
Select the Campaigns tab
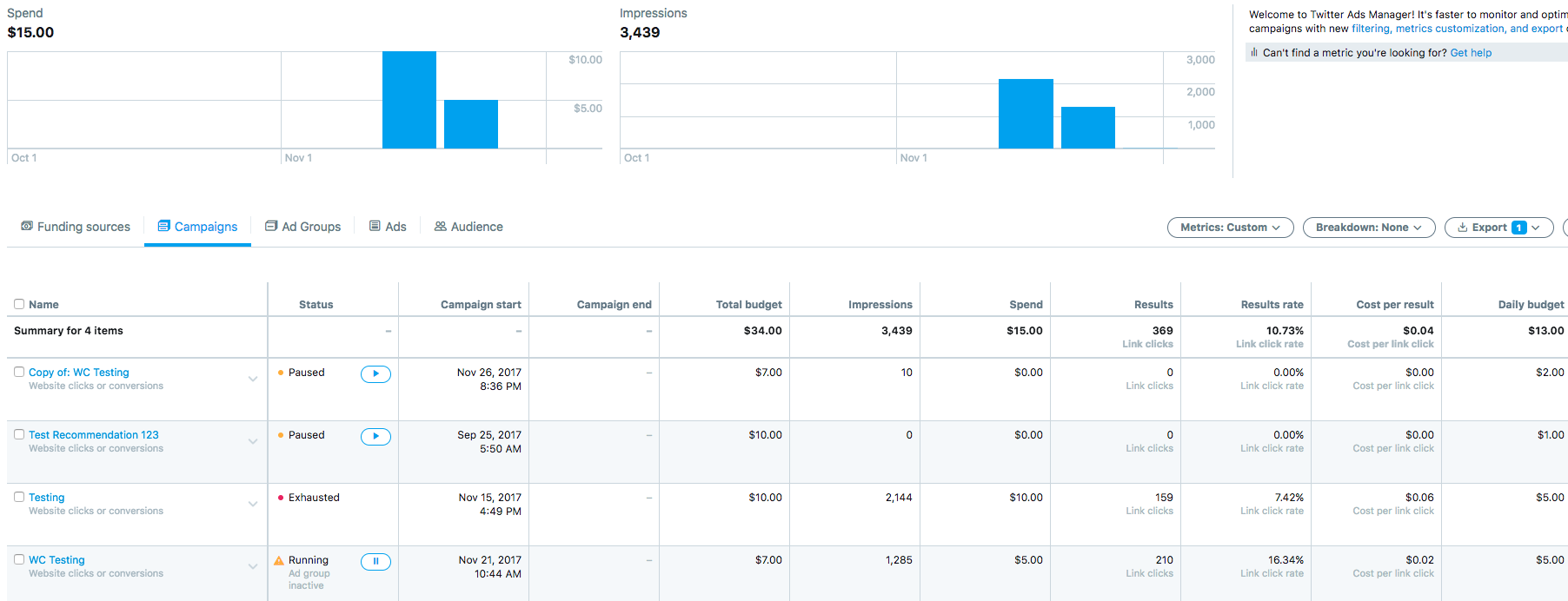point(197,227)
